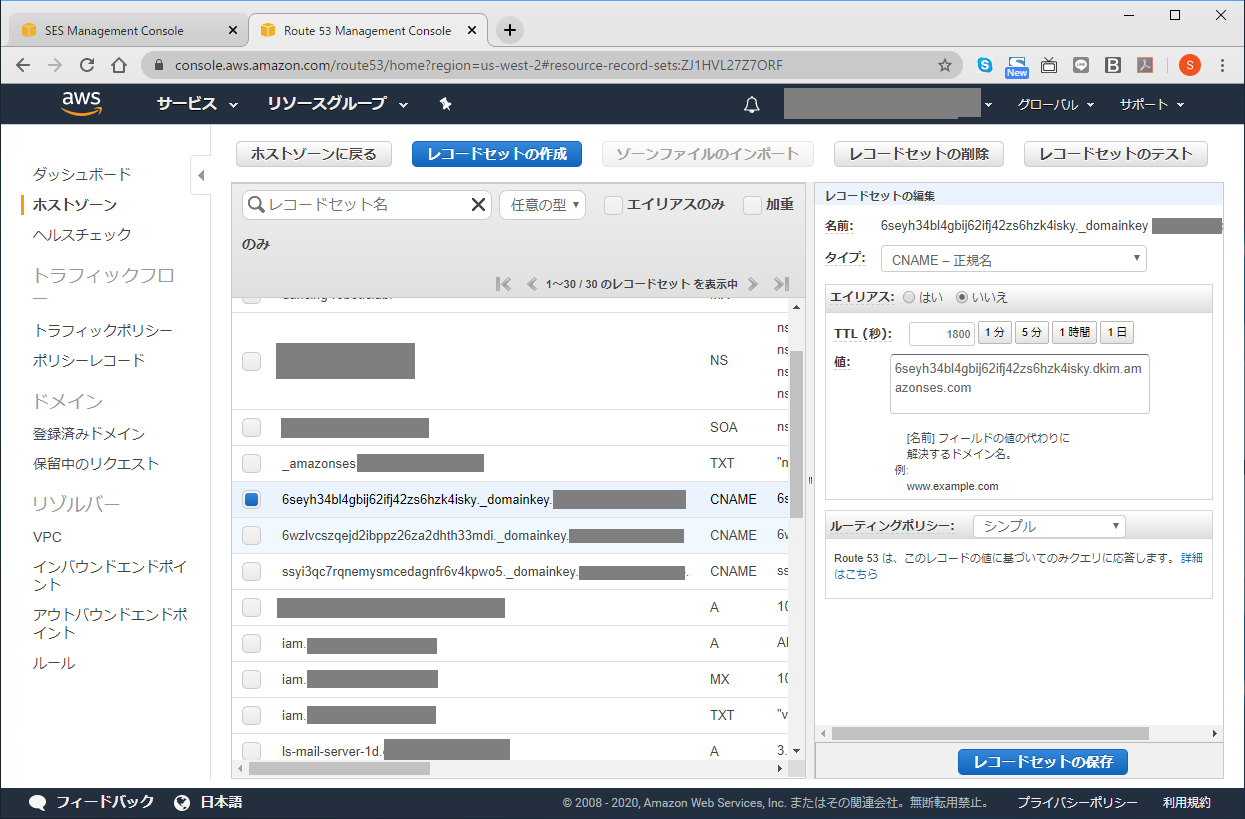Screen dimensions: 1245x819
Task: Check the iam. MX record checkbox
Action: tap(252, 679)
